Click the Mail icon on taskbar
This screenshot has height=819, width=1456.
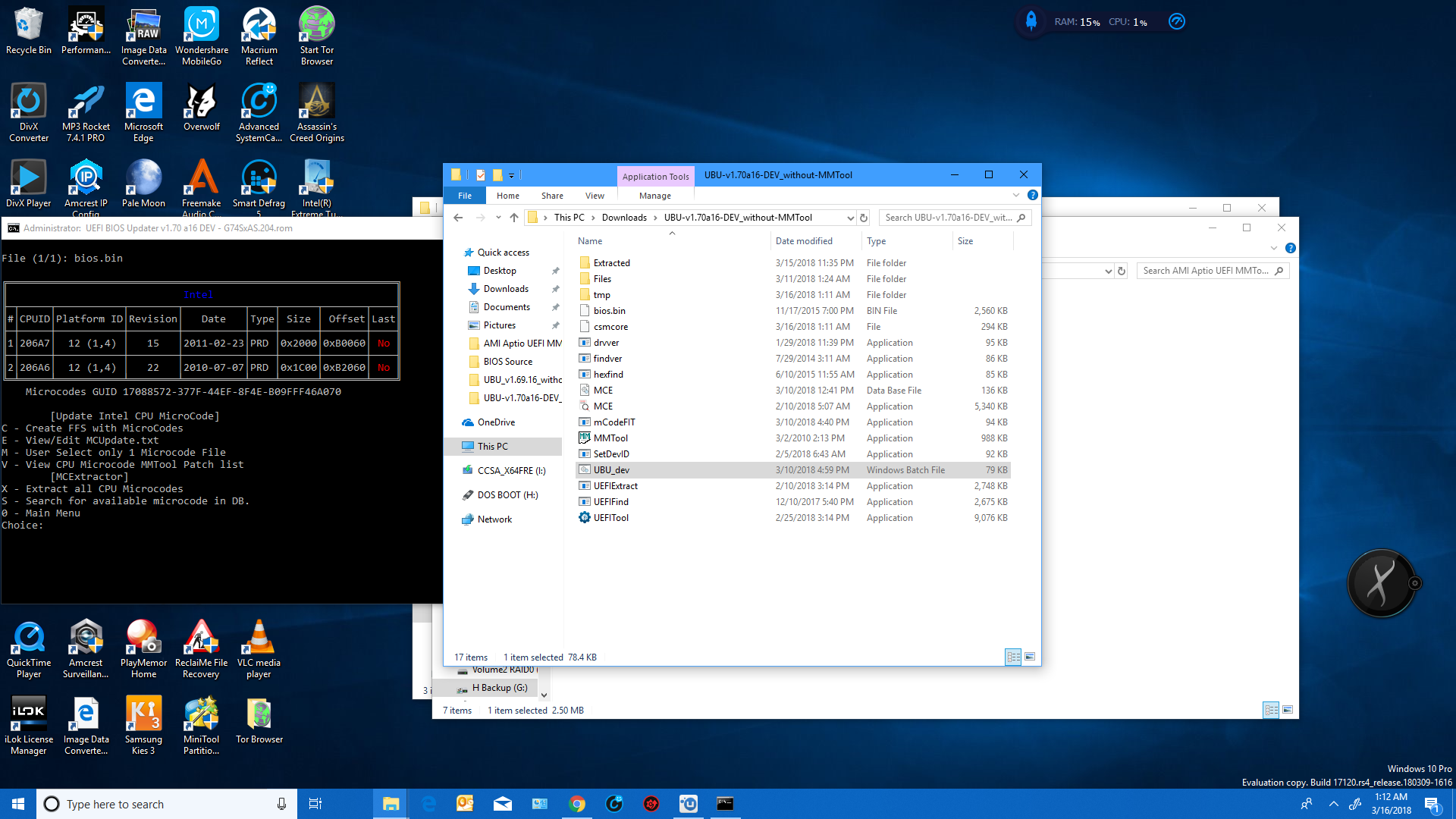coord(503,804)
